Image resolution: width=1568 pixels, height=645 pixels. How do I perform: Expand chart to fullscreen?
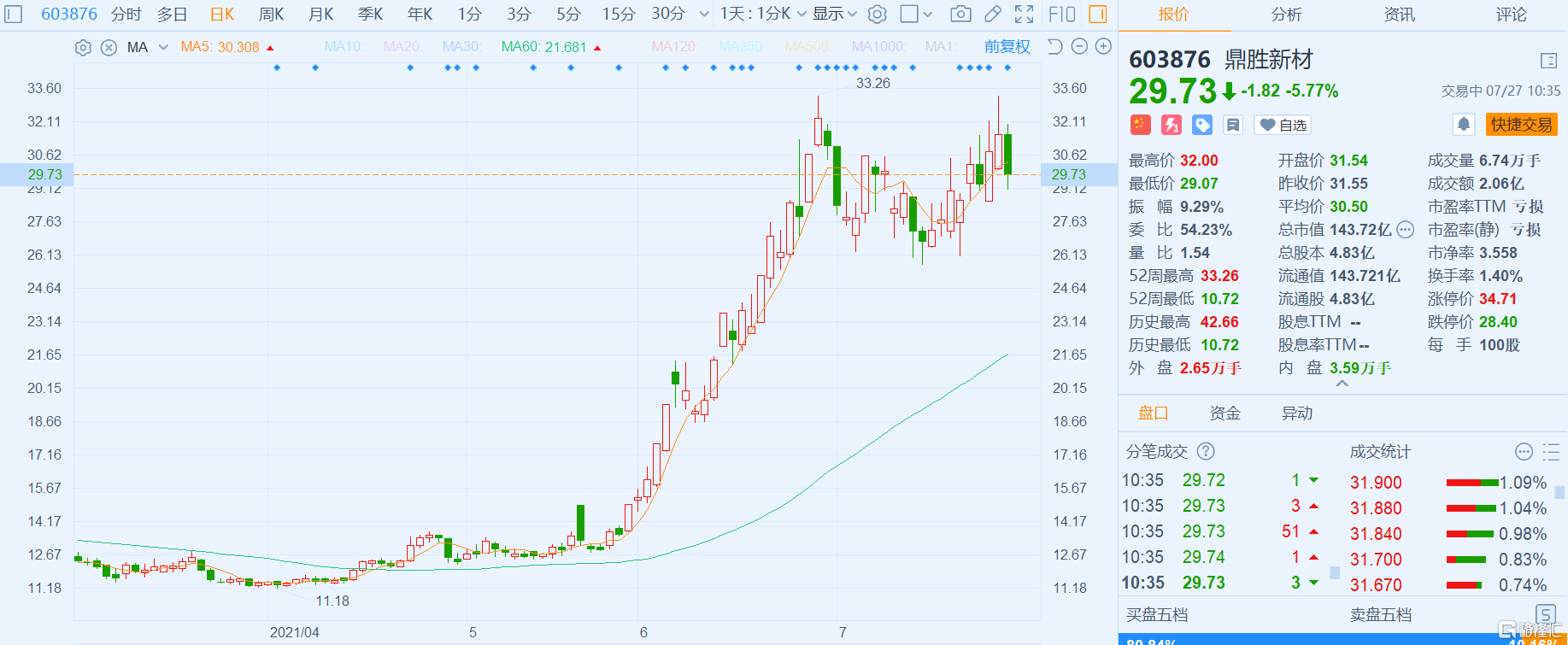1024,15
